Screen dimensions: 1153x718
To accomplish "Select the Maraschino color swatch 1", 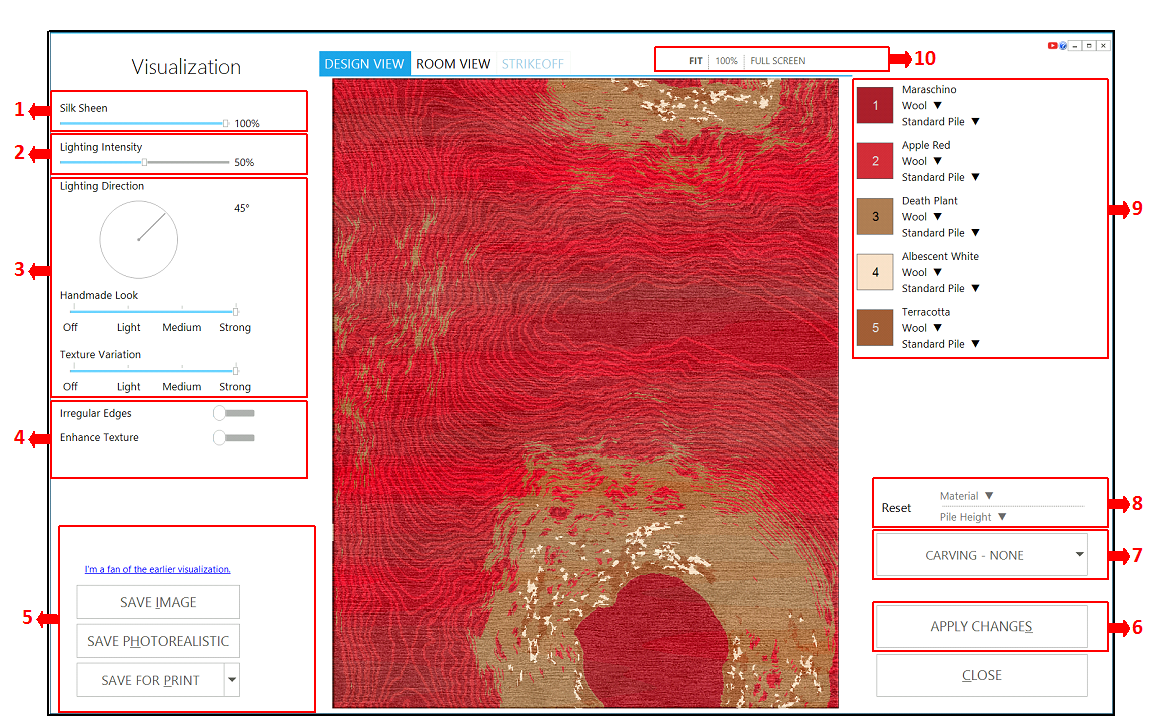I will (875, 105).
